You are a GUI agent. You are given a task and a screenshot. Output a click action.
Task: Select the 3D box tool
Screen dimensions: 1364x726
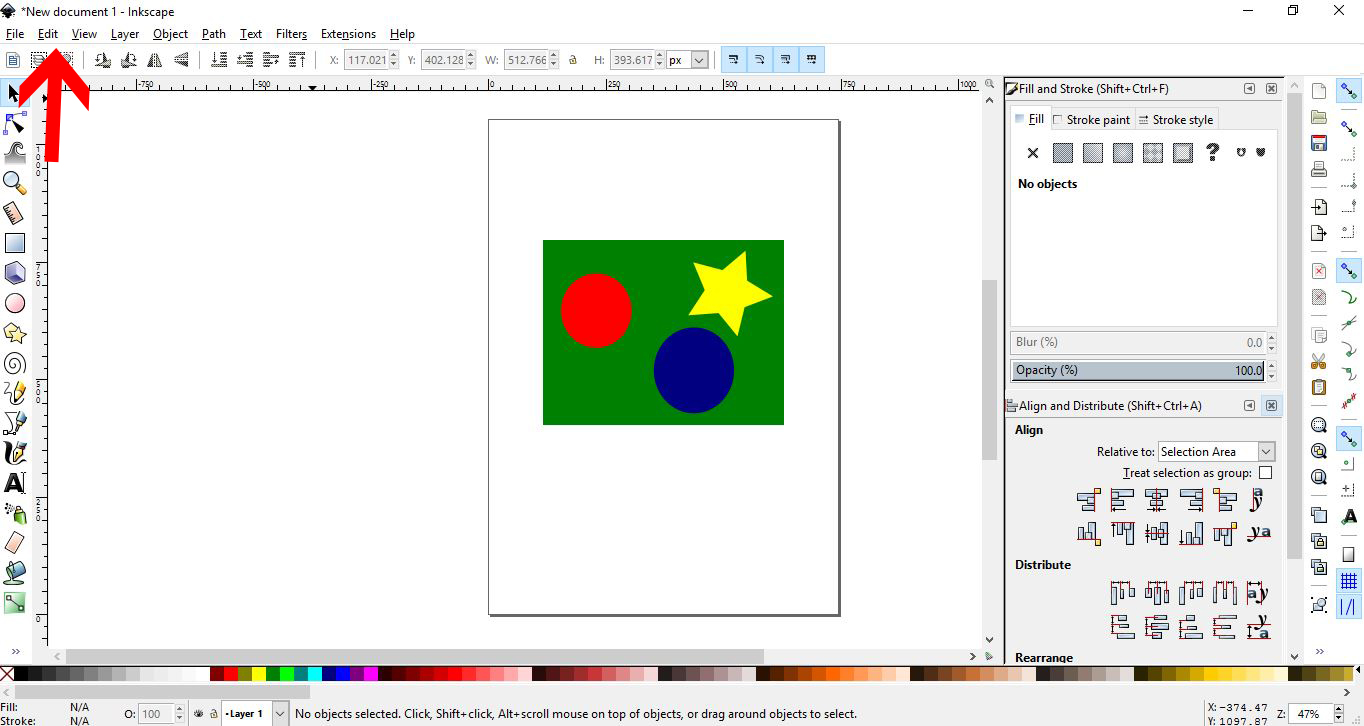coord(15,273)
